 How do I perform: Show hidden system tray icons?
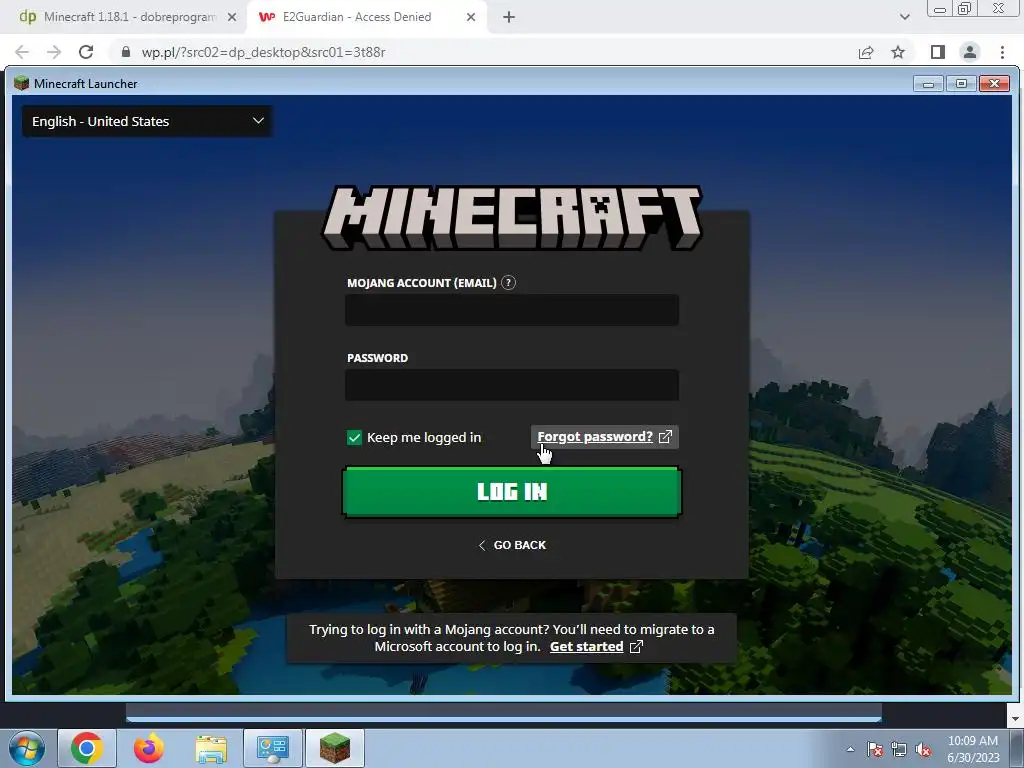click(x=850, y=749)
